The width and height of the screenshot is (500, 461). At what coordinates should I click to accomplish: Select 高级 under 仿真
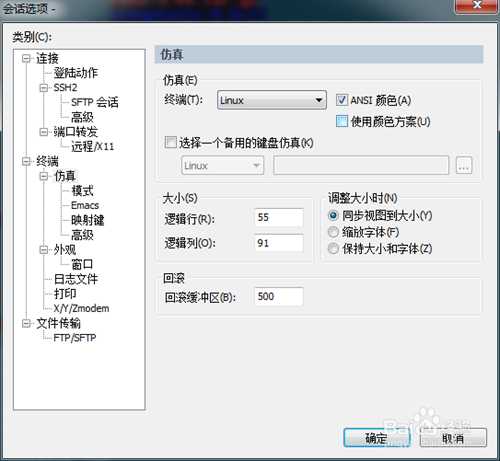82,235
